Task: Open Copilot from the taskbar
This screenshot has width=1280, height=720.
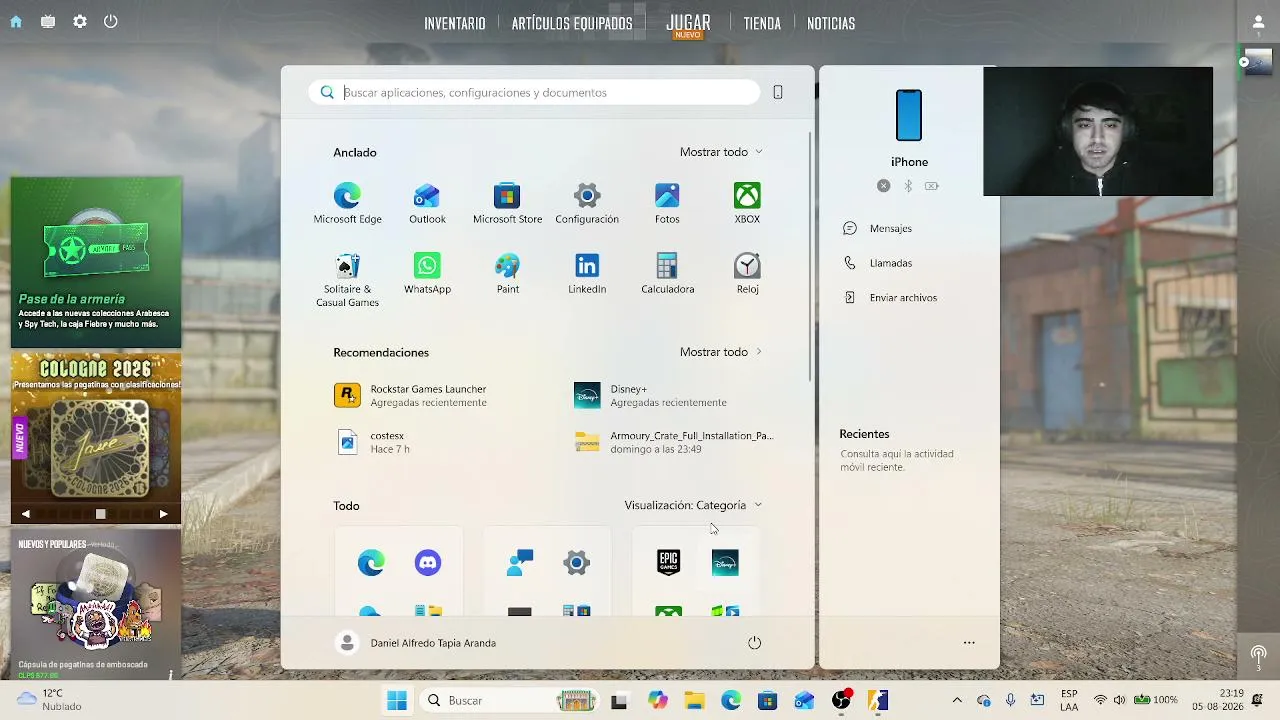Action: (x=657, y=700)
